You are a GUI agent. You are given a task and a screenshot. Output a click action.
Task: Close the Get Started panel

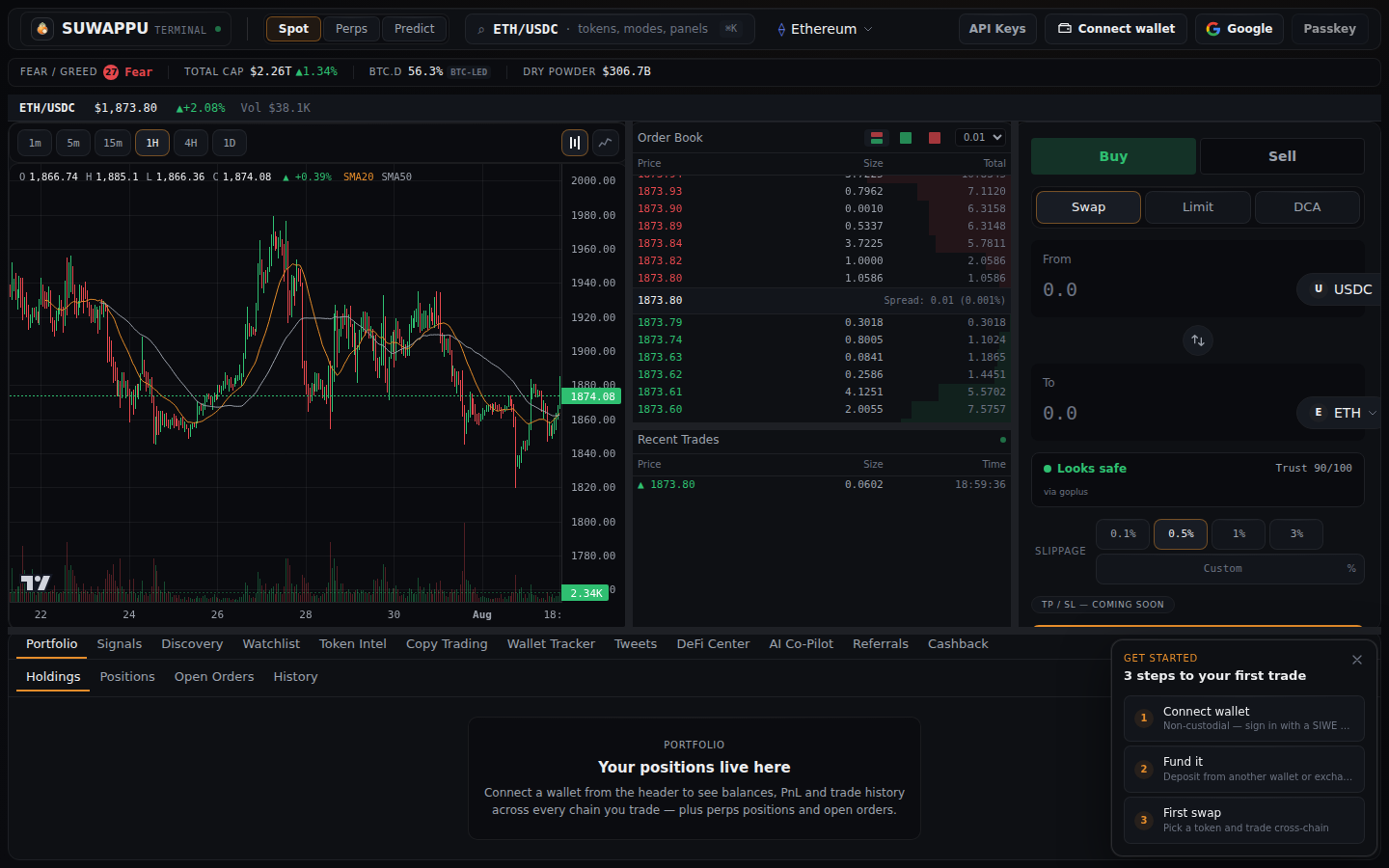(1357, 660)
